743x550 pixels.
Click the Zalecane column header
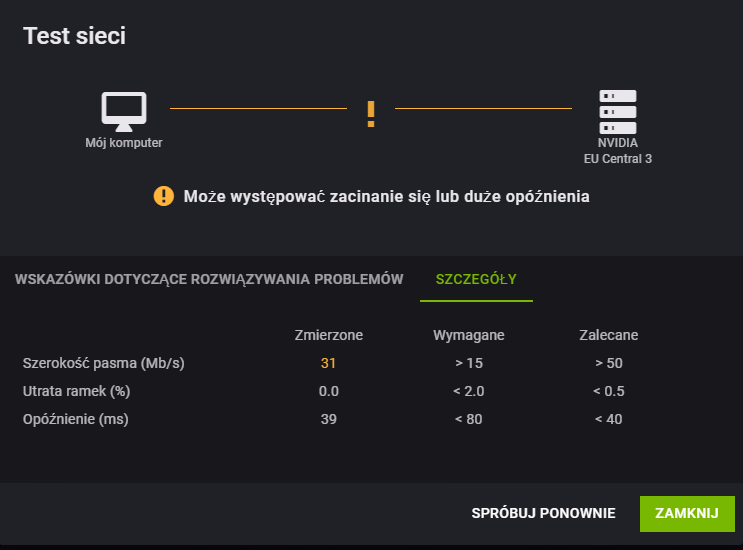[x=608, y=335]
